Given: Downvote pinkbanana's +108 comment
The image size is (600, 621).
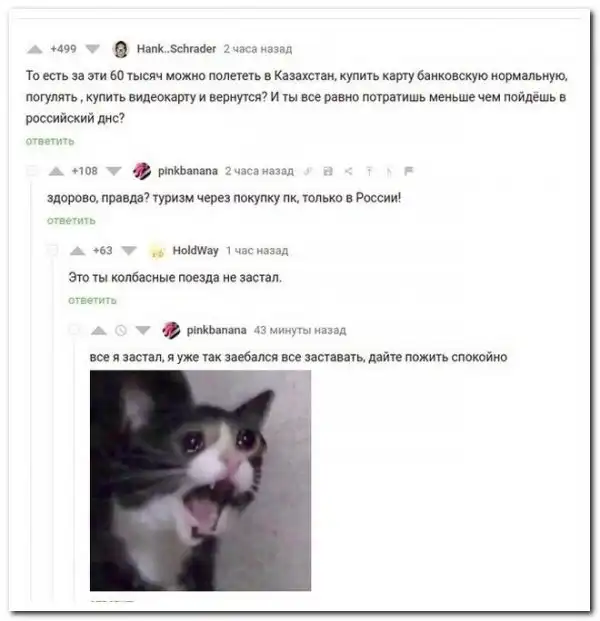Looking at the screenshot, I should pyautogui.click(x=114, y=171).
